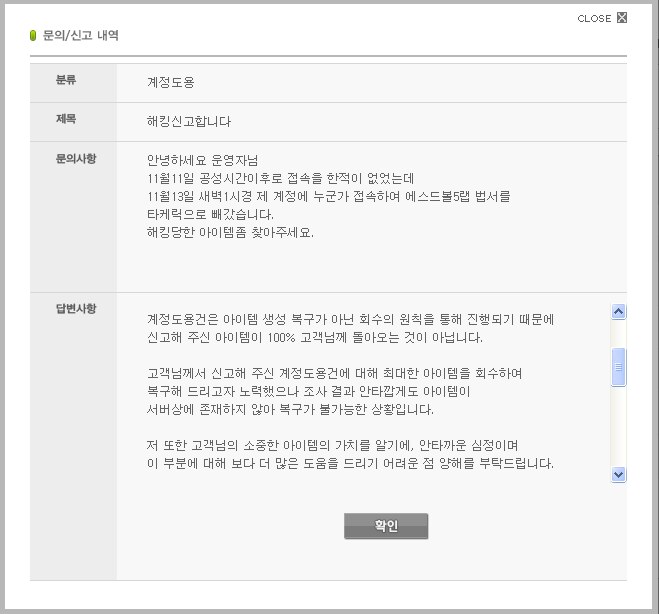
Task: Click the 문의/신고 내역 heading
Action: [81, 35]
